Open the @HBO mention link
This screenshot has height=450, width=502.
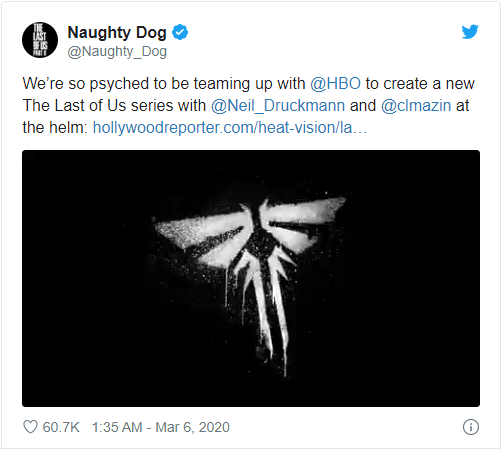[x=335, y=83]
